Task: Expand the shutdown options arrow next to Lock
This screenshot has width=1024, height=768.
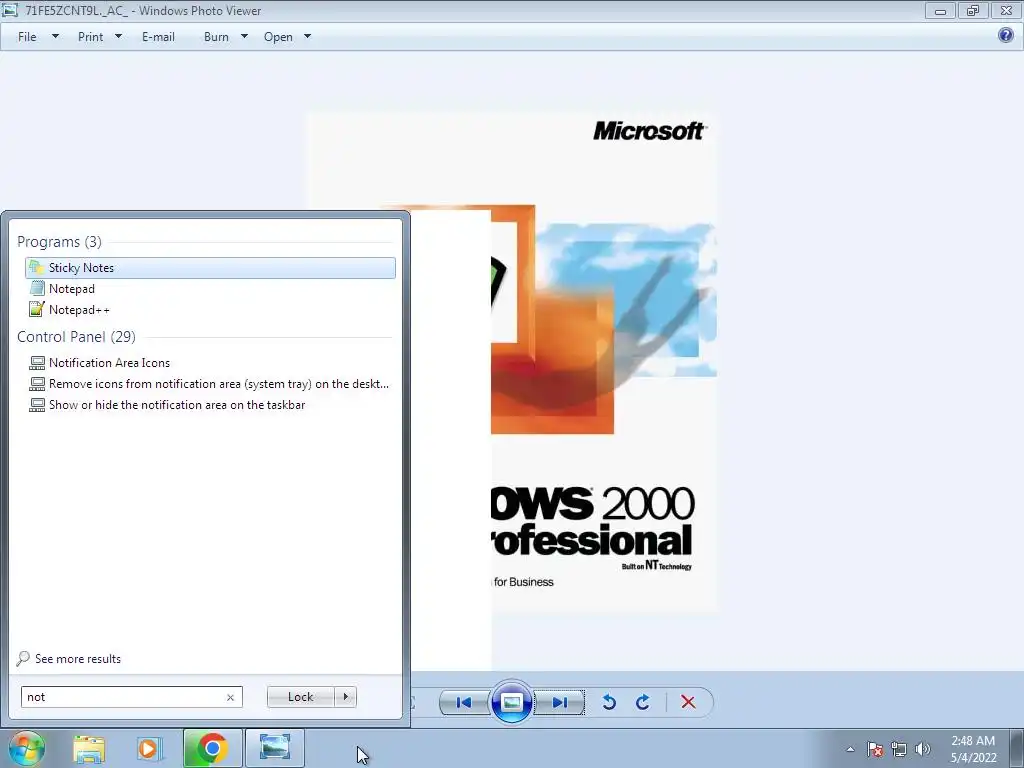Action: 345,697
